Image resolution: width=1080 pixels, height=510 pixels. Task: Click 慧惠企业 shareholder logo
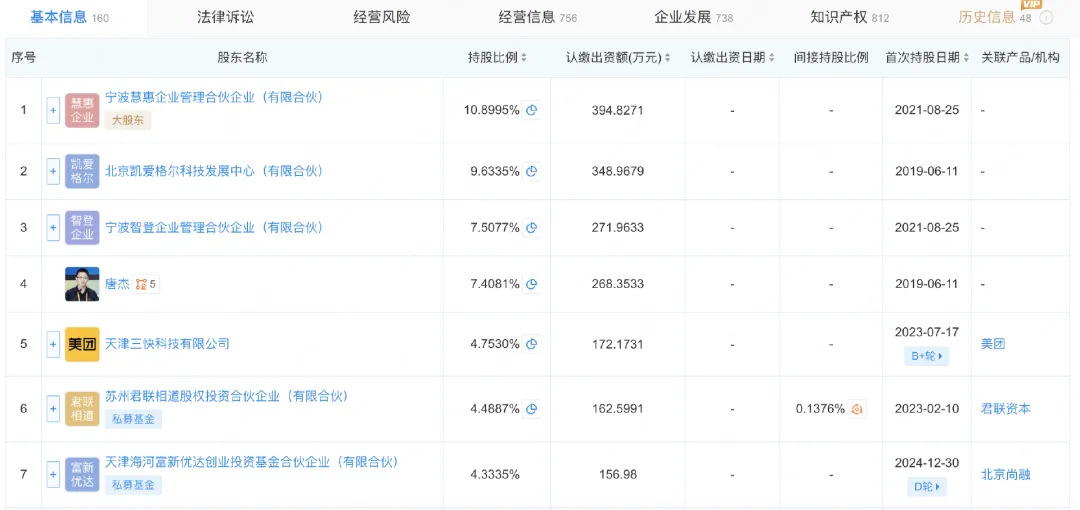pos(82,110)
